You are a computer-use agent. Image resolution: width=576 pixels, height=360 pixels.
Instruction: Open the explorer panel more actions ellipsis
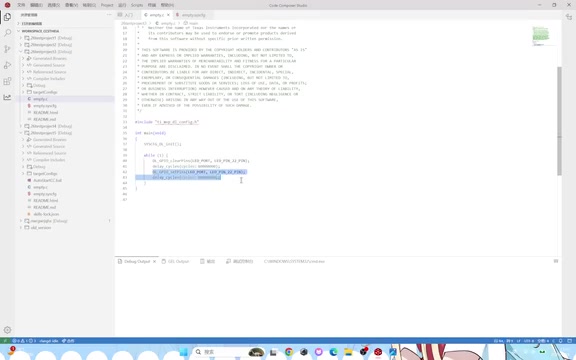coord(109,15)
